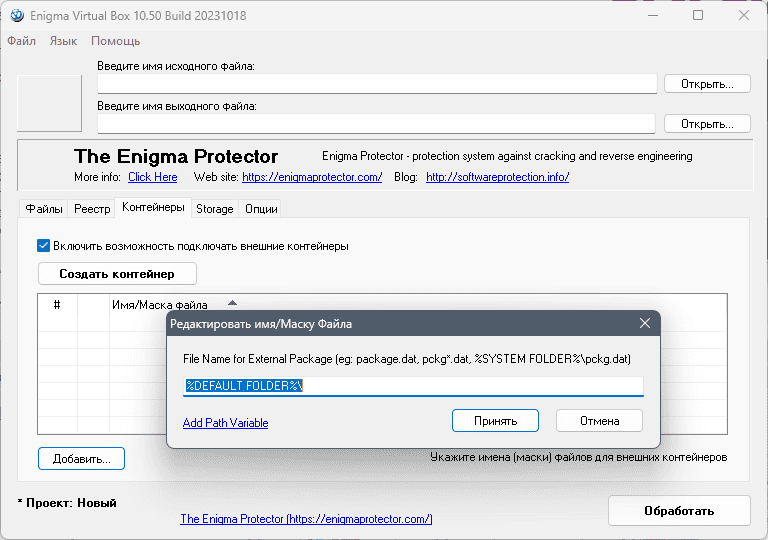Screen dimensions: 768x540
Task: Click the Создать контейнер button
Action: pyautogui.click(x=117, y=273)
